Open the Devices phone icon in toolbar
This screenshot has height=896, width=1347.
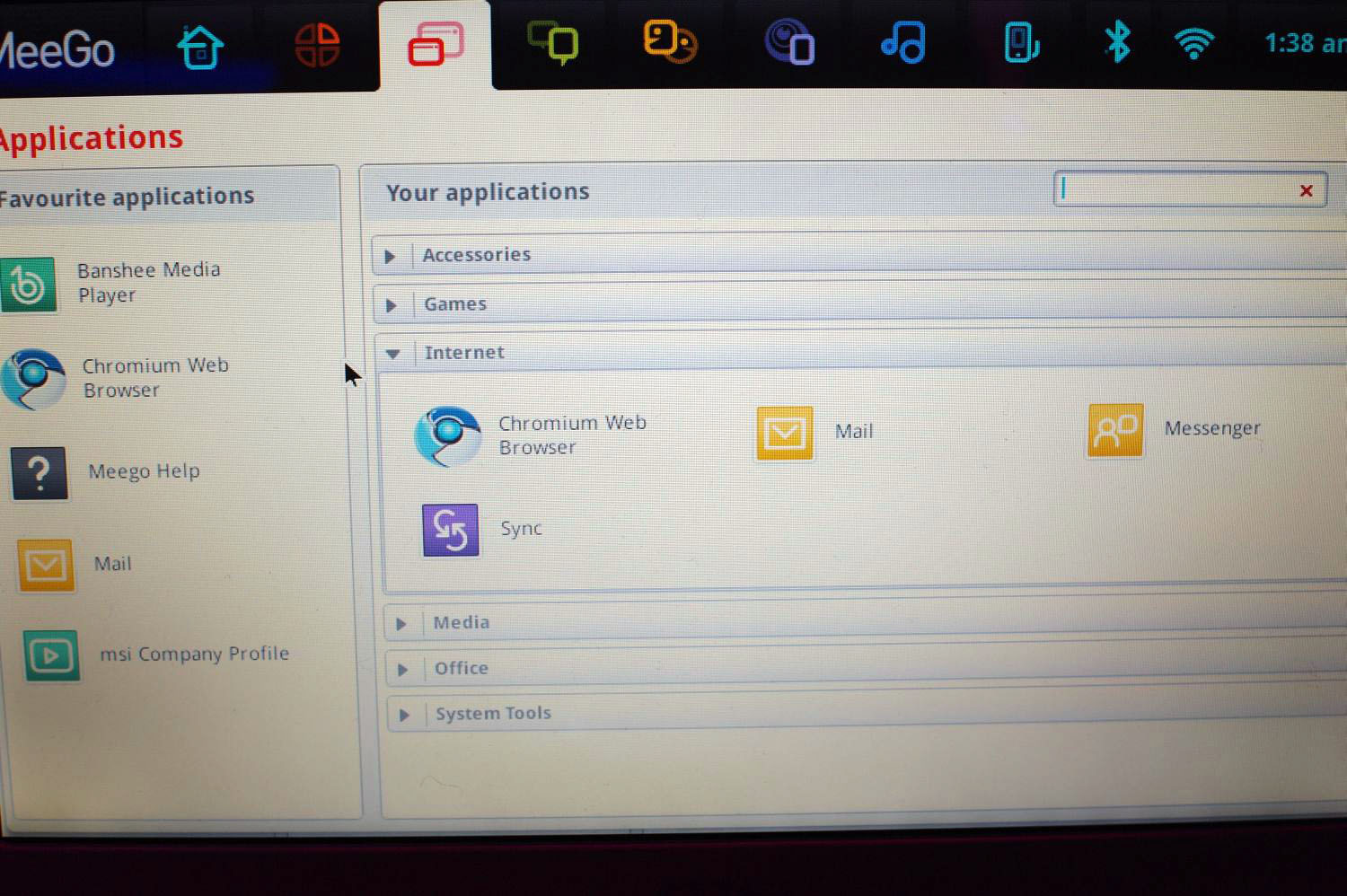[x=1021, y=42]
